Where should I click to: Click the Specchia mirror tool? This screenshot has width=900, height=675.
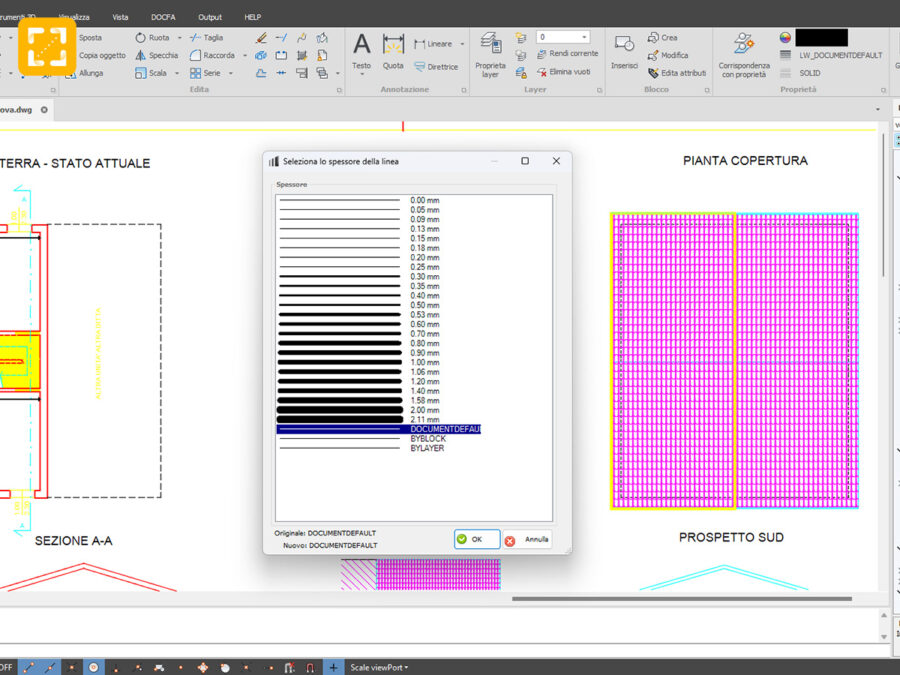click(156, 55)
